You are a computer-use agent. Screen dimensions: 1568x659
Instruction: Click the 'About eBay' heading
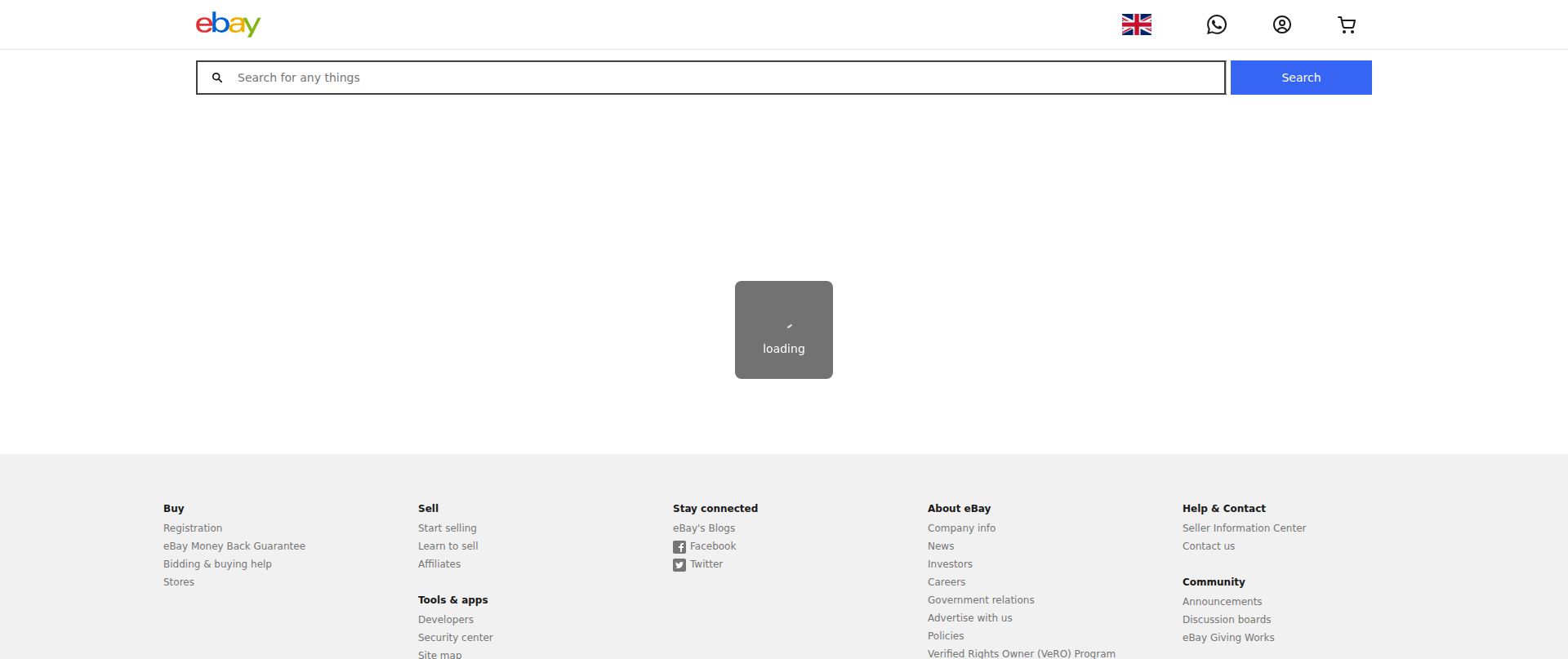960,509
